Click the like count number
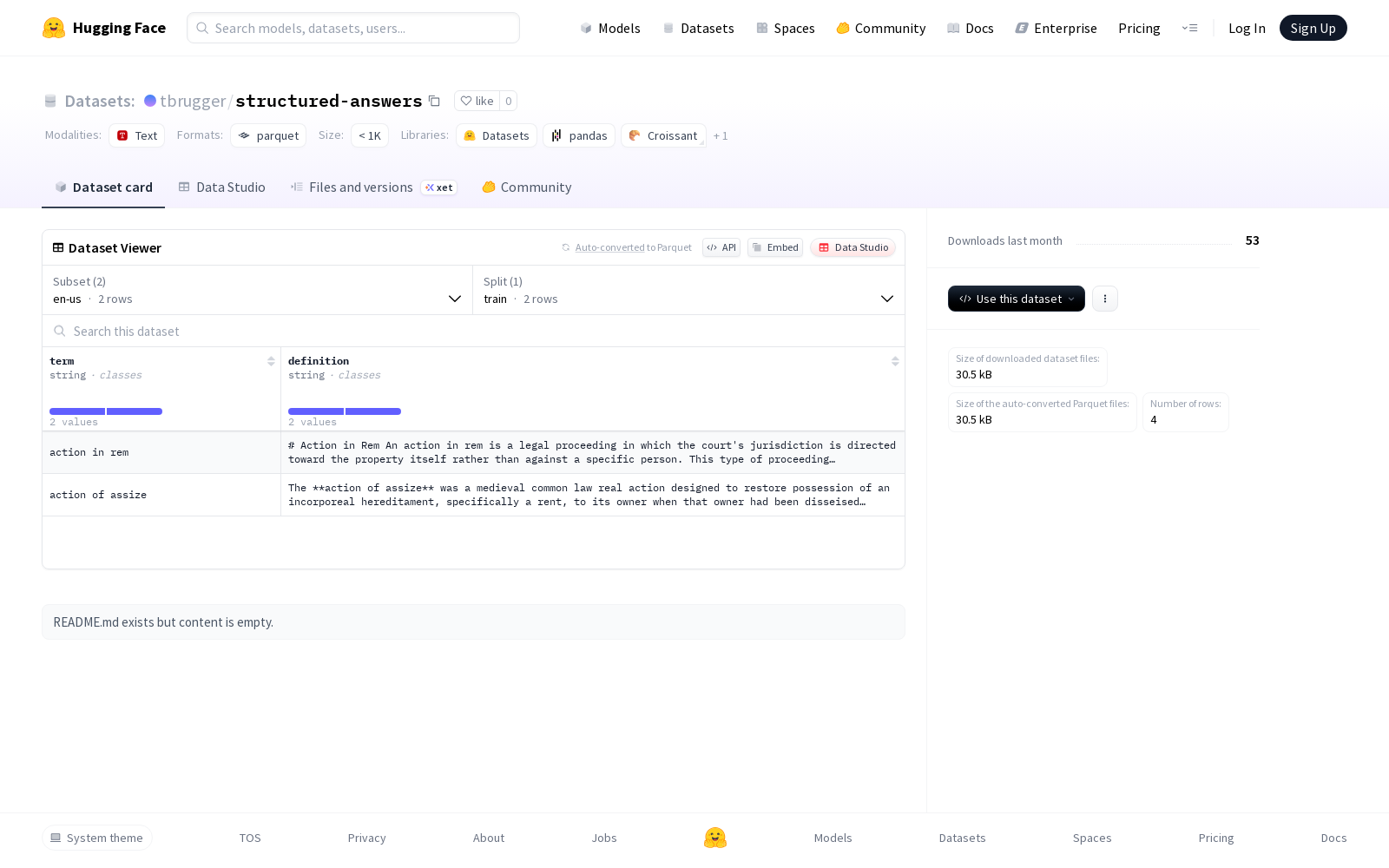 point(509,101)
